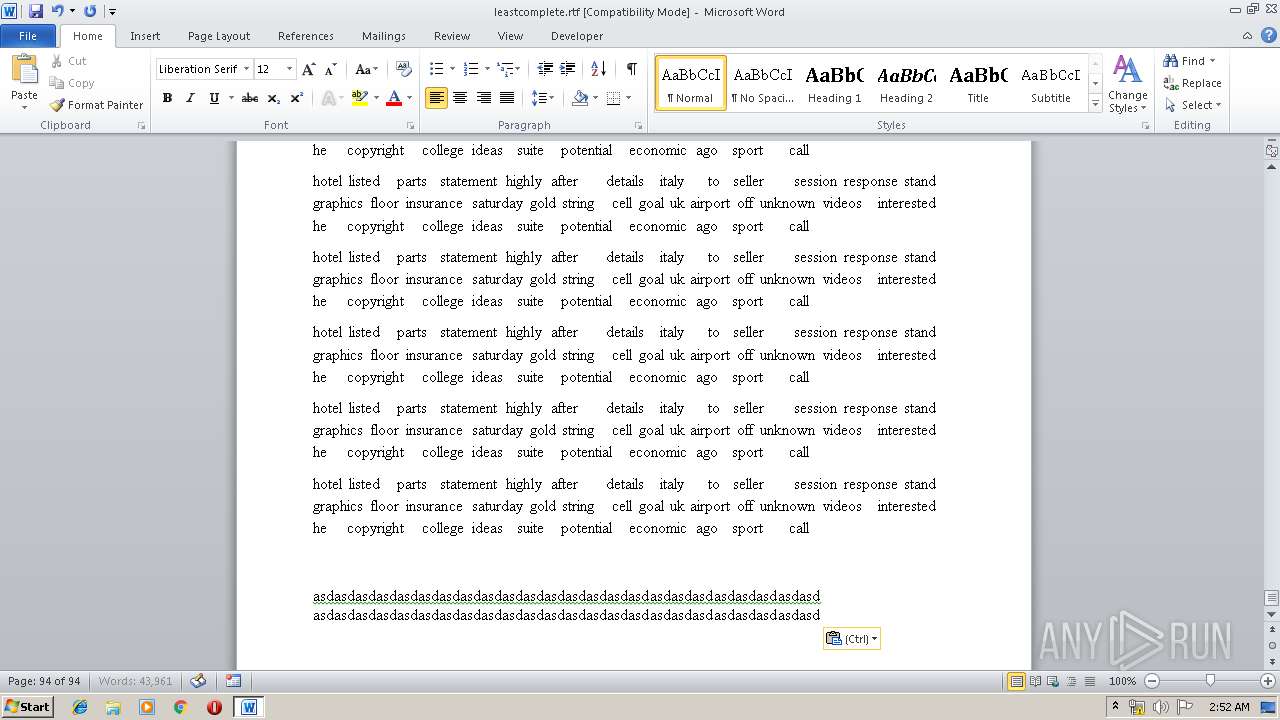Click zoom out minus button

pyautogui.click(x=1151, y=681)
